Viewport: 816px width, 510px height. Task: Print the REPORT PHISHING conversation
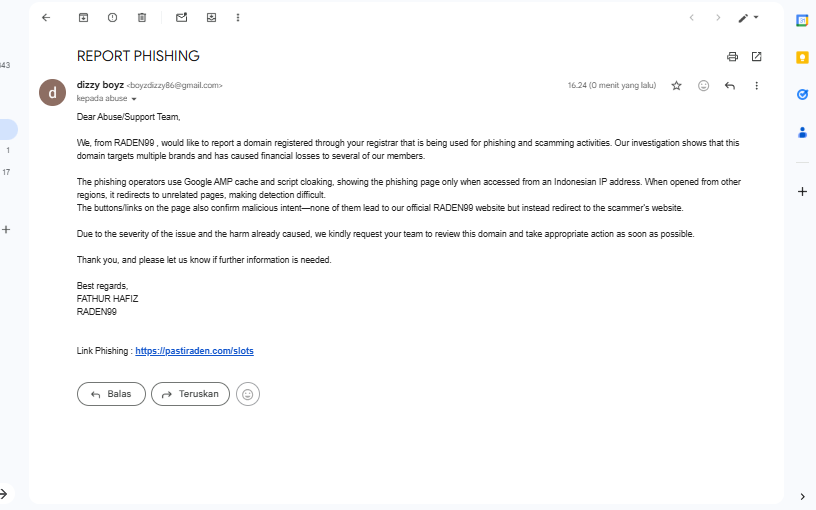pyautogui.click(x=732, y=56)
